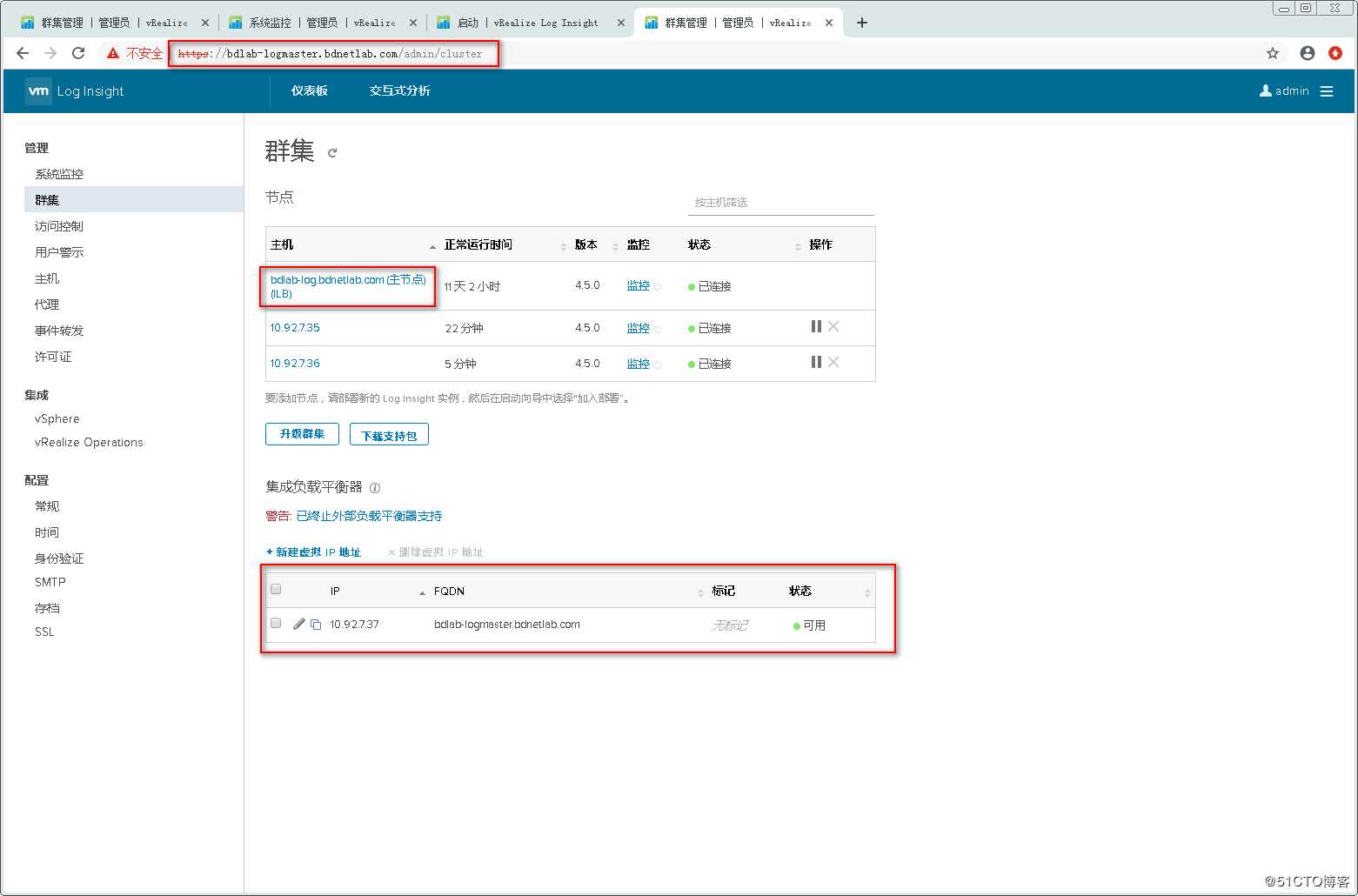1358x896 pixels.
Task: Open node link 10.92.7.35
Action: 295,328
